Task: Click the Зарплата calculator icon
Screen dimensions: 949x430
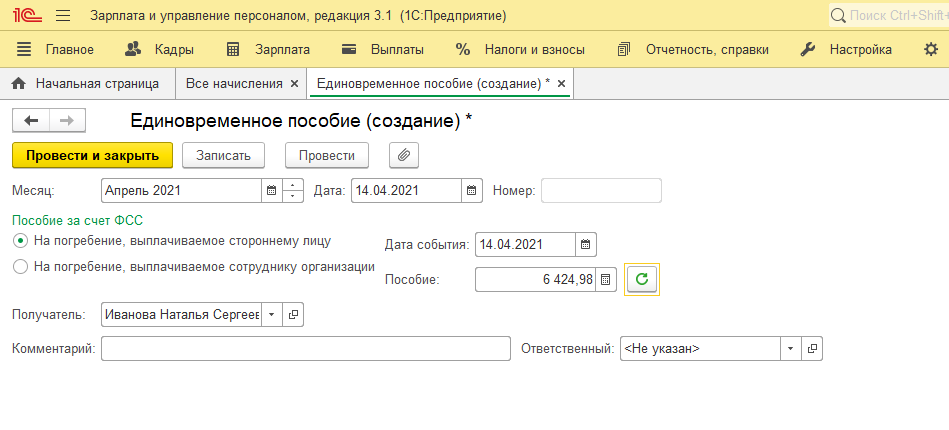Action: click(x=233, y=50)
